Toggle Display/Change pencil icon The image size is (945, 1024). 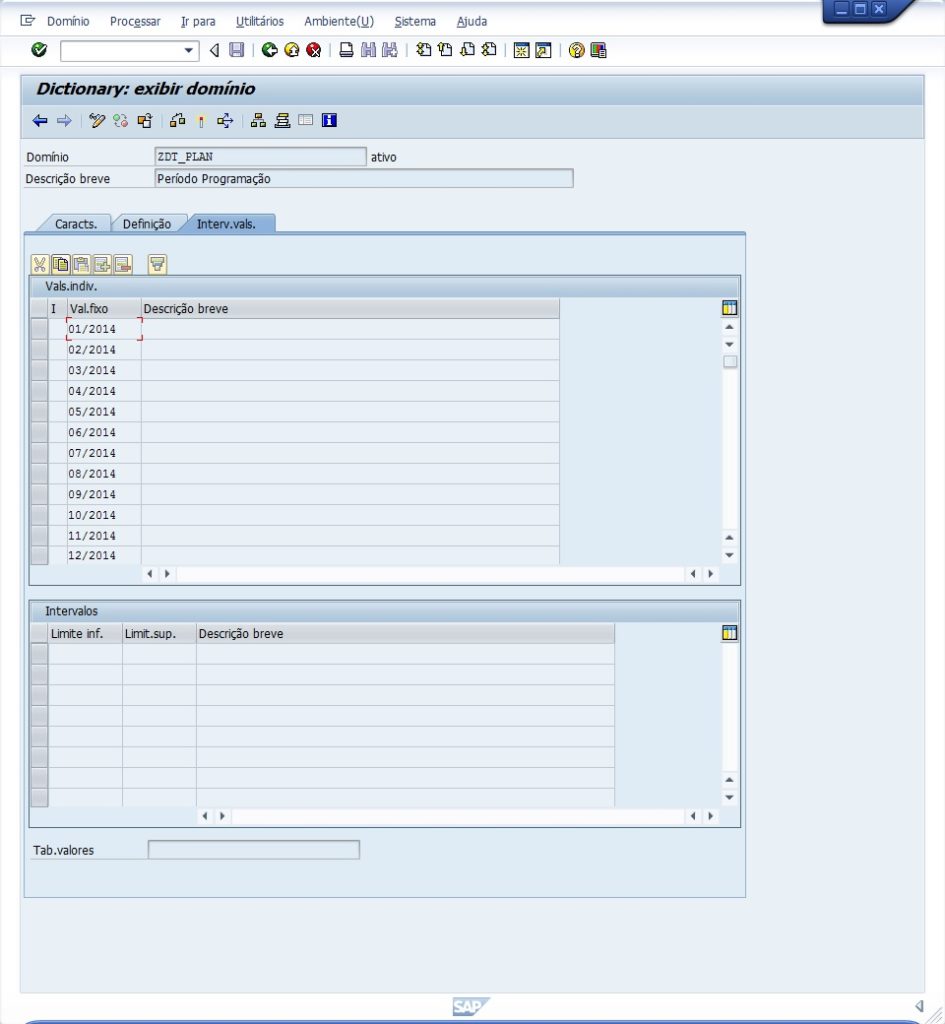(97, 121)
